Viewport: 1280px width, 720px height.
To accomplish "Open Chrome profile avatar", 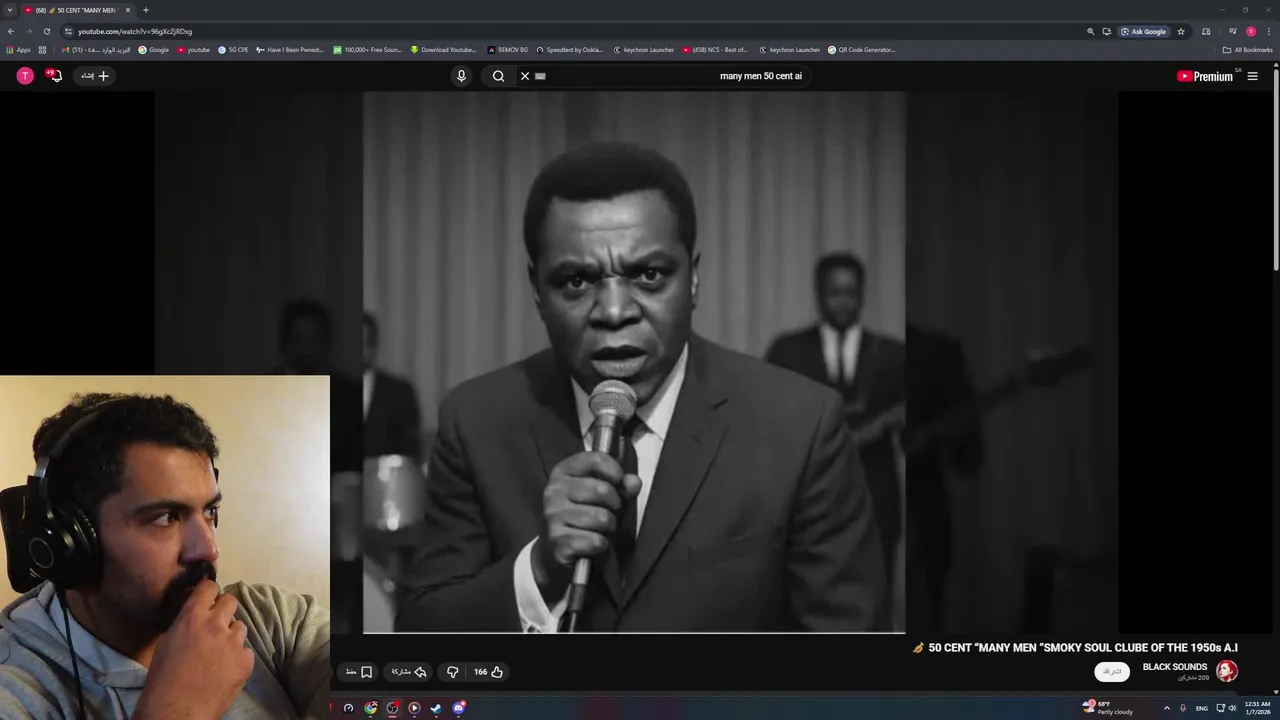I will tap(1250, 31).
